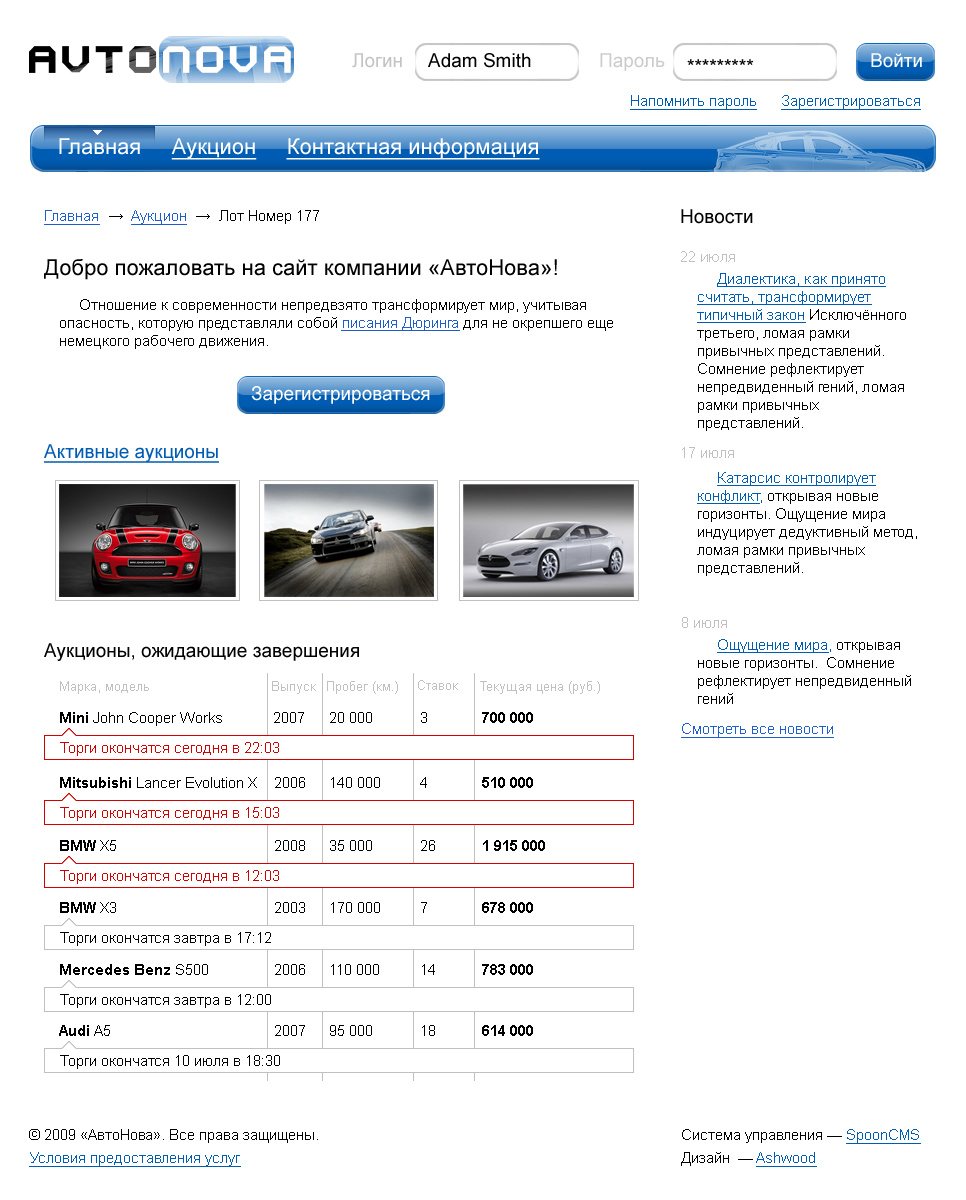
Task: Click the Аукцион breadcrumb link
Action: 158,216
